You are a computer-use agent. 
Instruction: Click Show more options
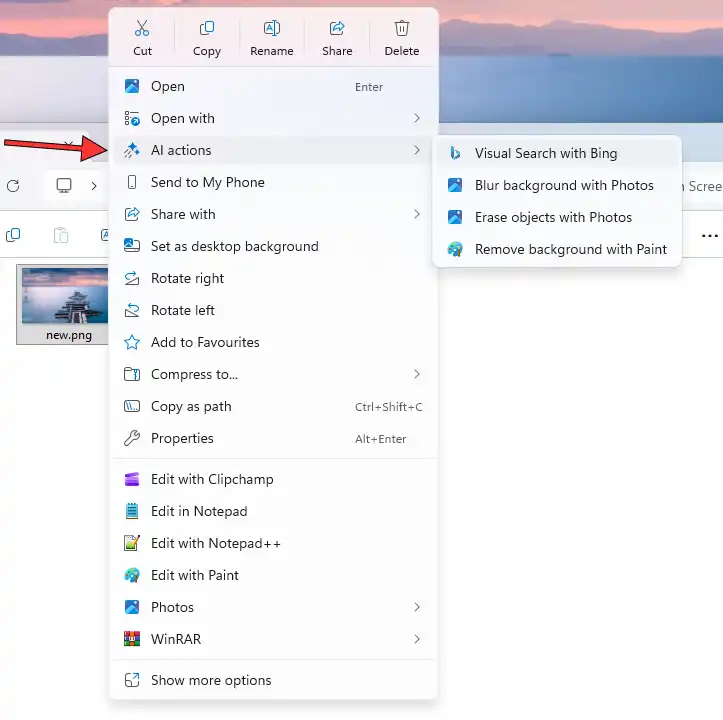tap(210, 680)
